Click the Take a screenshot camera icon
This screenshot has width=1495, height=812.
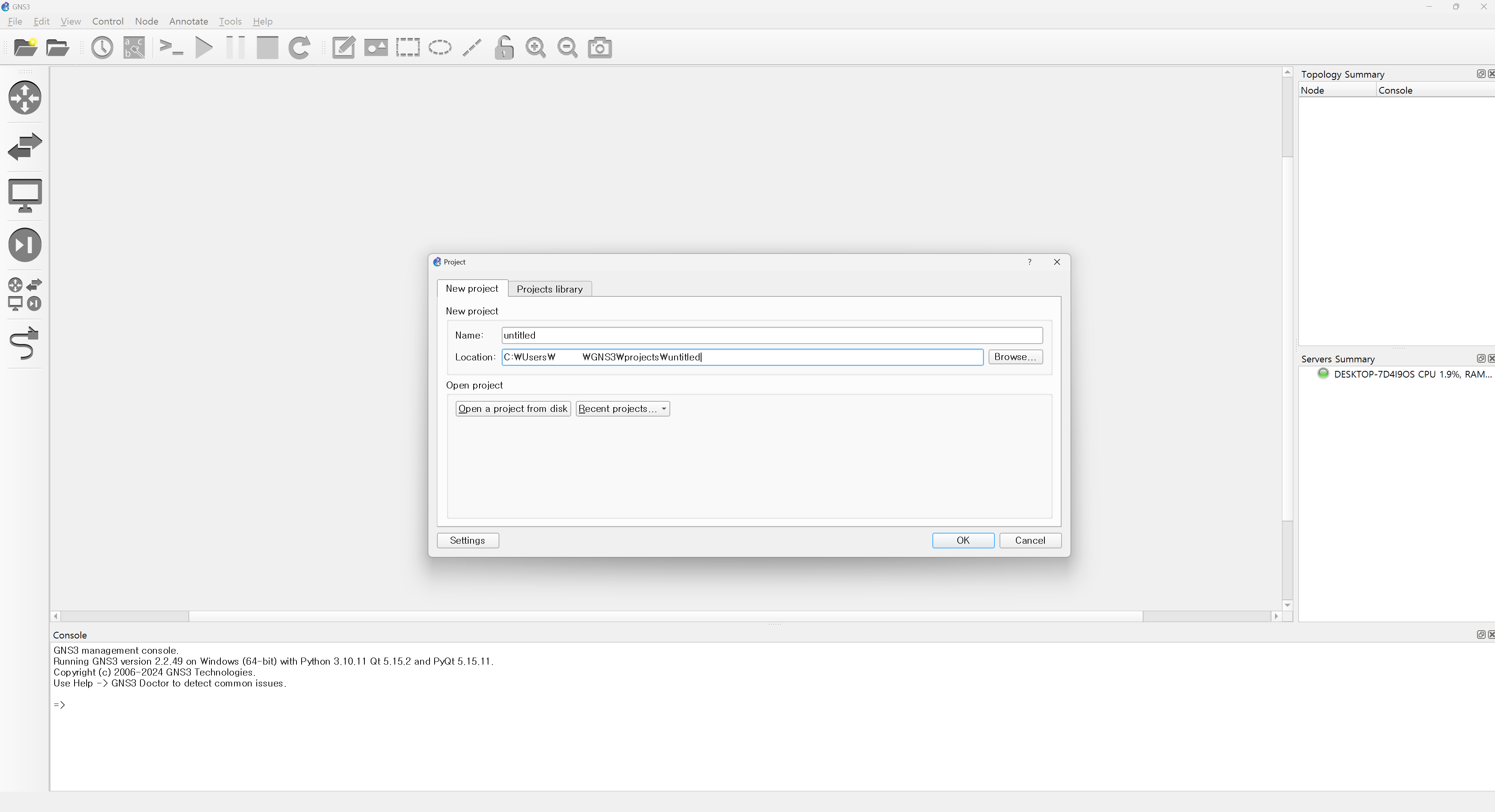click(600, 48)
